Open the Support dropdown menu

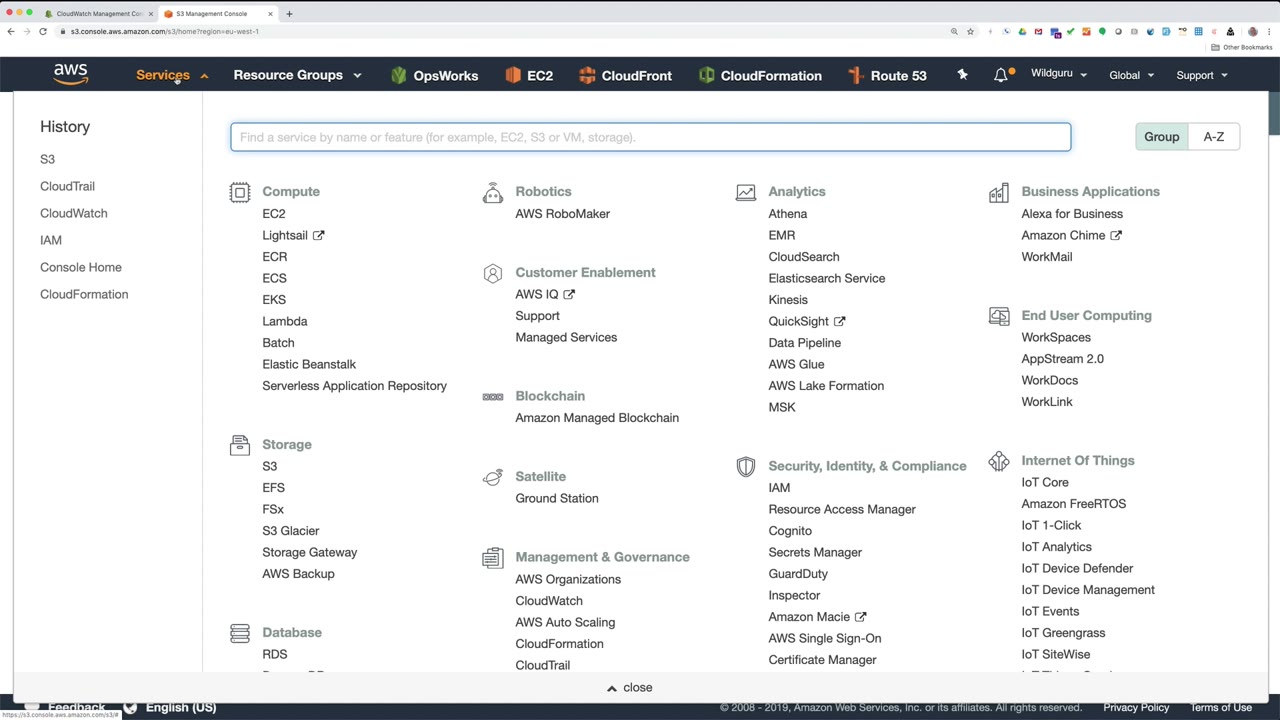tap(1202, 75)
